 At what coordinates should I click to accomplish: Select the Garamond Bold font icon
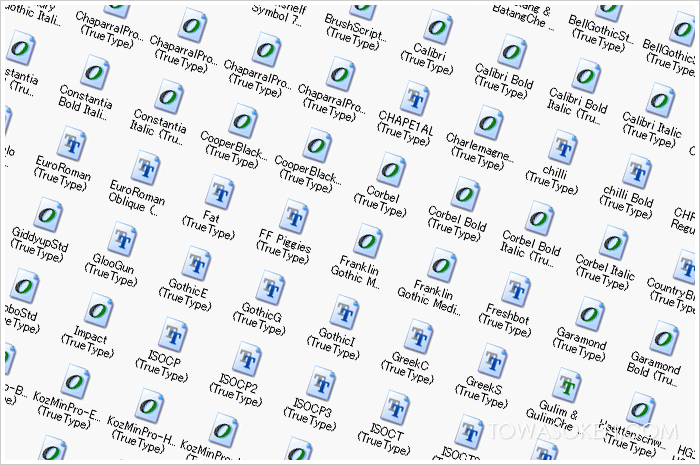664,338
